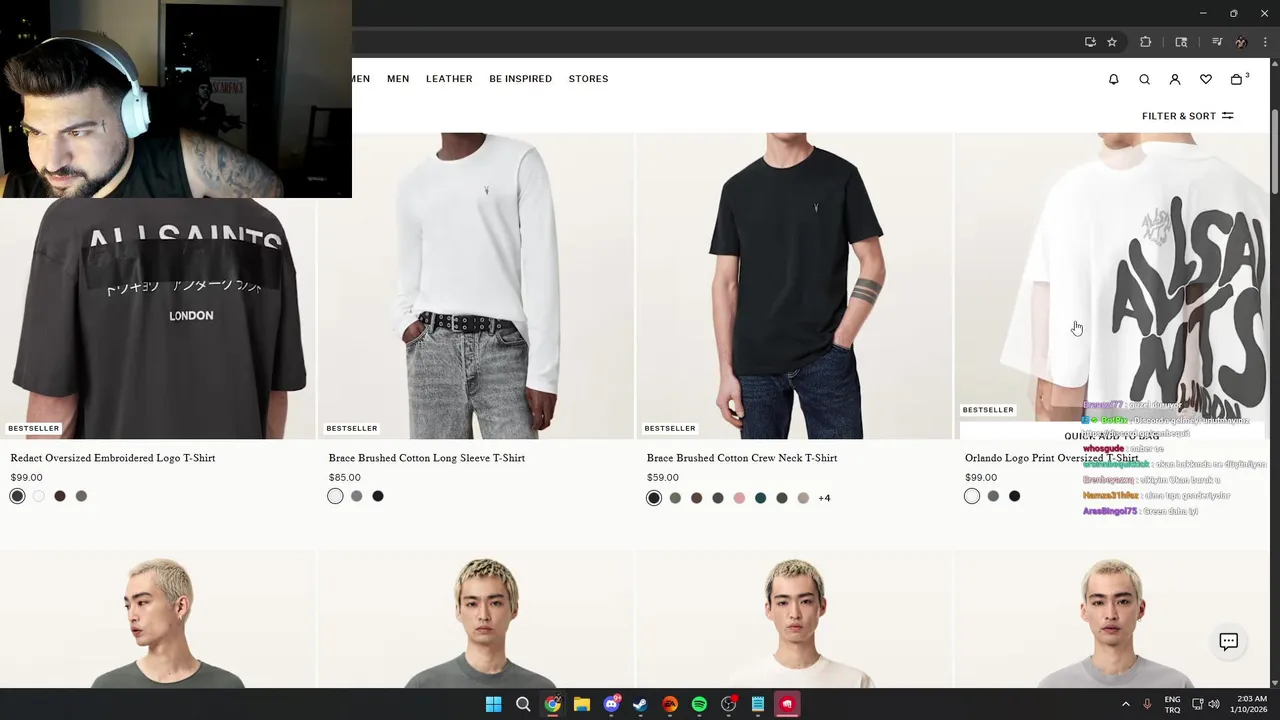1280x720 pixels.
Task: Select white swatch on Redact Oversized T-Shirt
Action: tap(39, 496)
